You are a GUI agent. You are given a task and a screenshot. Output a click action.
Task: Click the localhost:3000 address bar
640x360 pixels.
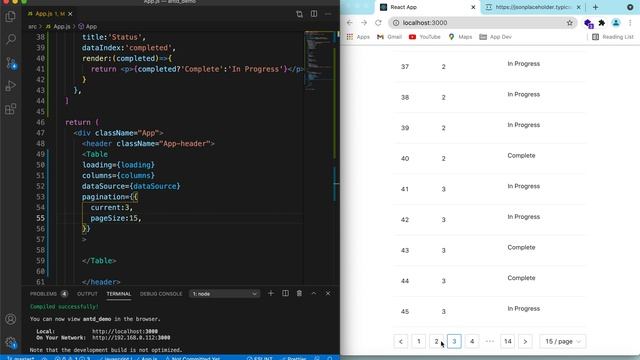pyautogui.click(x=482, y=23)
